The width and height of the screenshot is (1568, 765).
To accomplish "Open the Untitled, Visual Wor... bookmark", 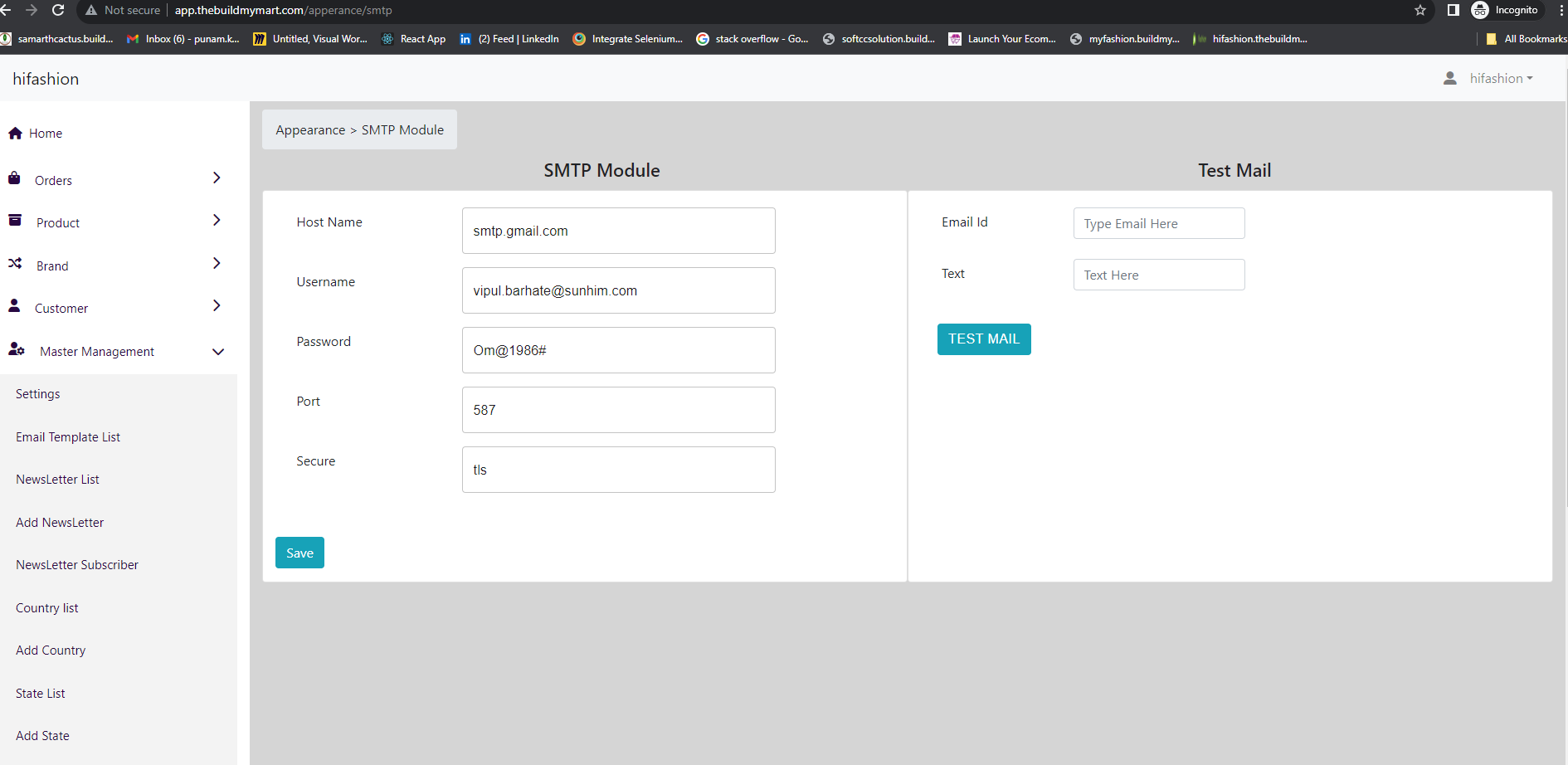I will [x=310, y=39].
